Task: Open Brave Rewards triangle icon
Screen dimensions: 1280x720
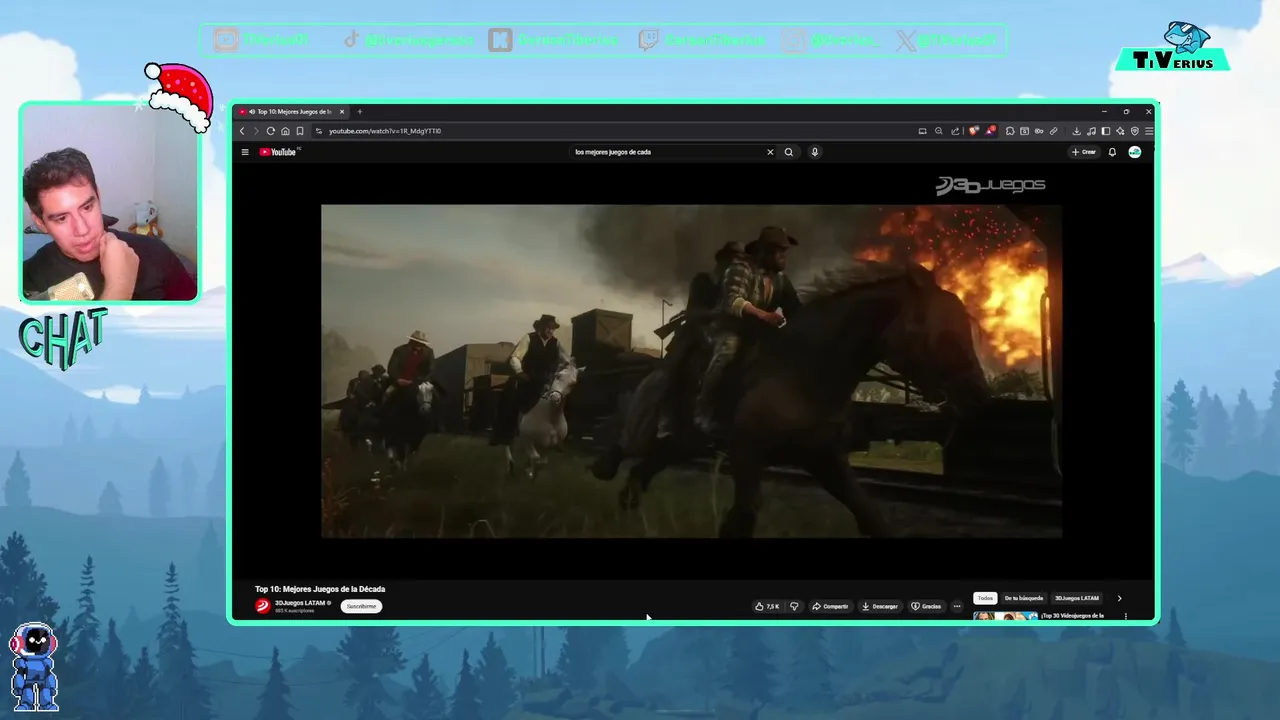Action: point(991,131)
